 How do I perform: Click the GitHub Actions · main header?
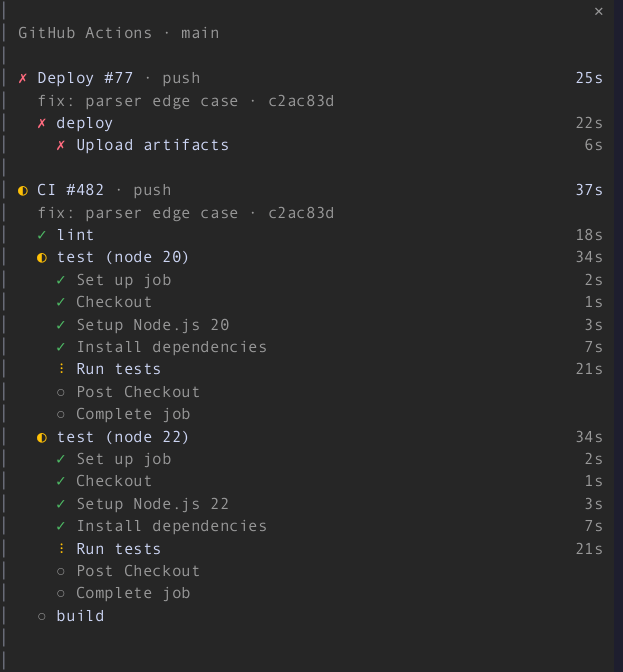pyautogui.click(x=119, y=33)
